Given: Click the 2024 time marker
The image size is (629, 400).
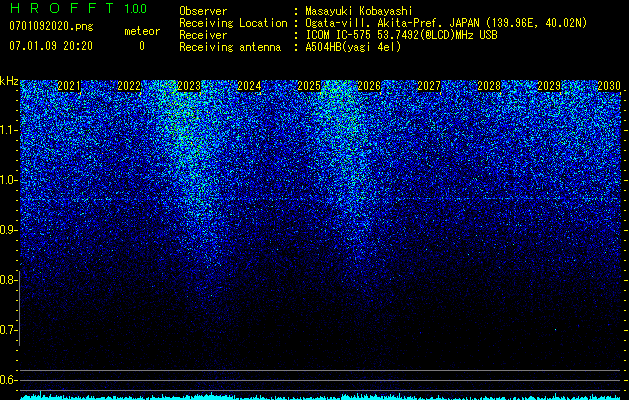Looking at the screenshot, I should (x=249, y=86).
